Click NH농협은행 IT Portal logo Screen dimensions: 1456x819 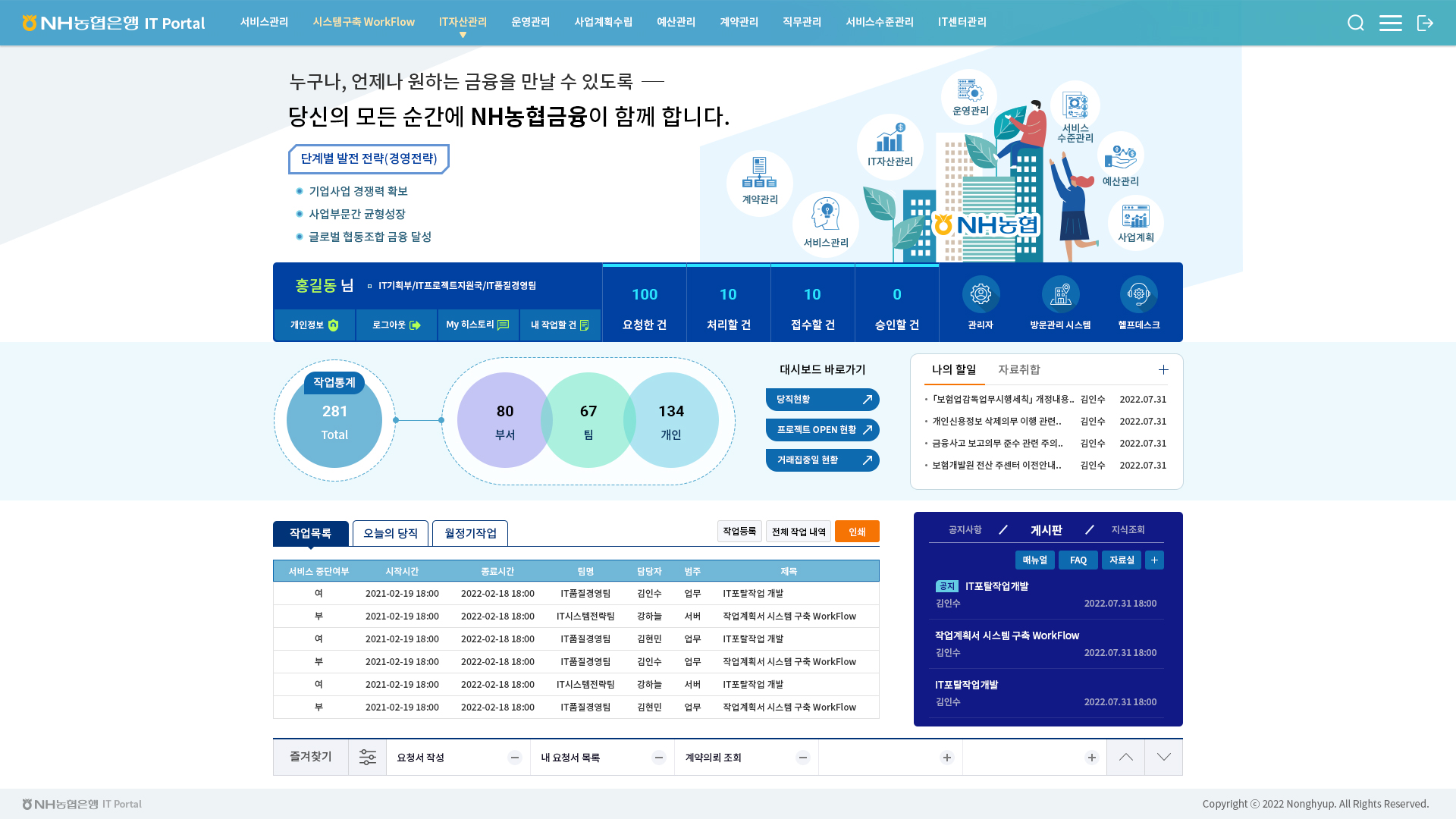114,23
